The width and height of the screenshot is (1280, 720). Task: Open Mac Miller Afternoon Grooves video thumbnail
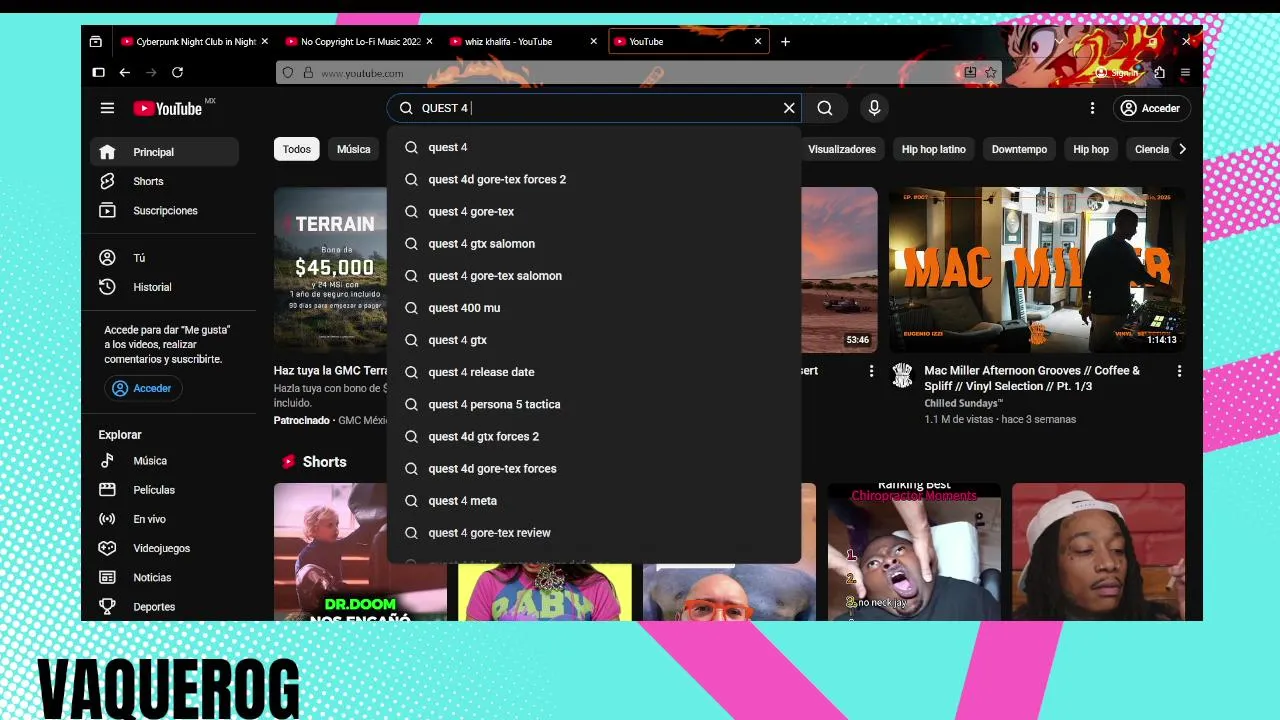[x=1037, y=269]
